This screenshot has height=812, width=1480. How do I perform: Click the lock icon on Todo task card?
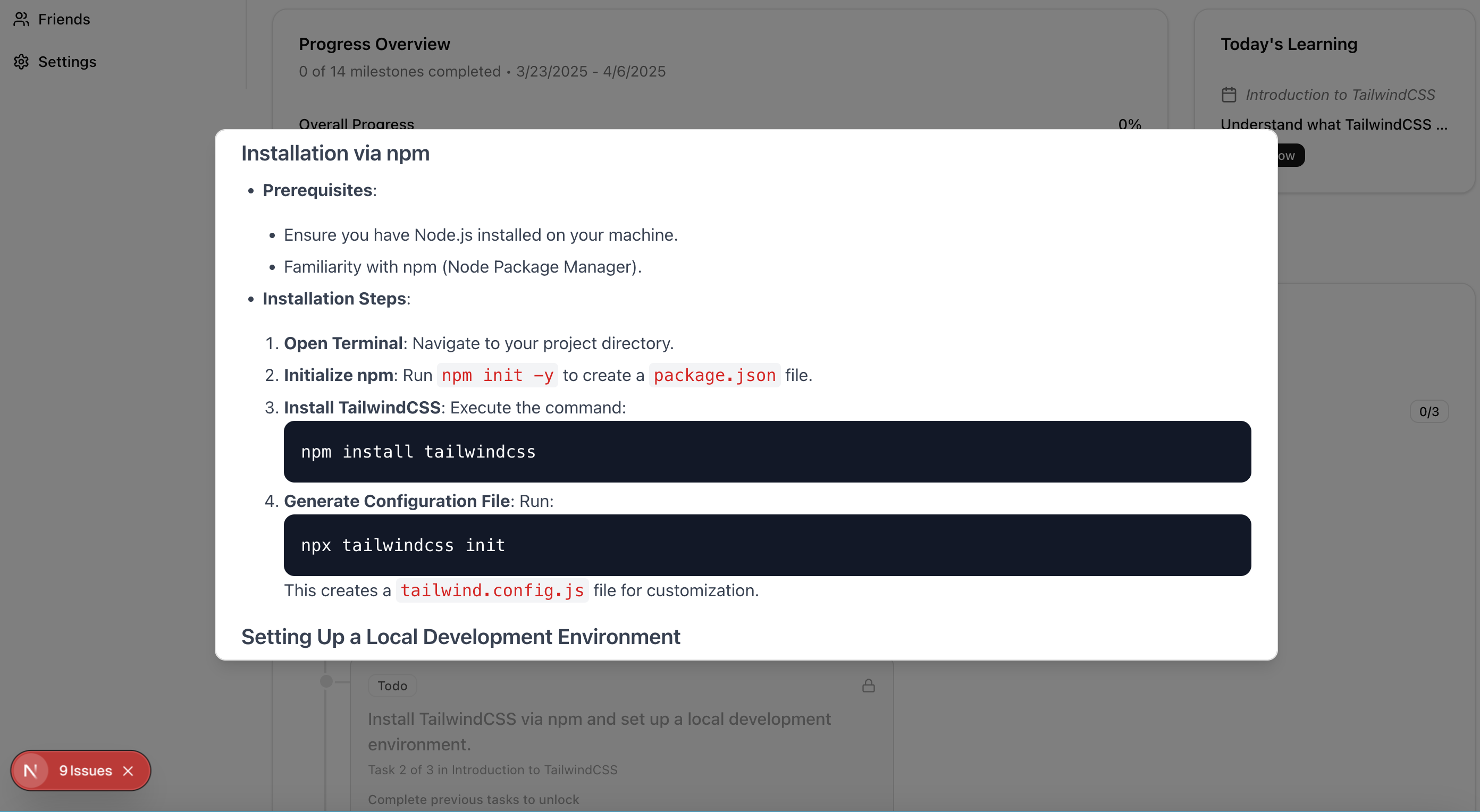[868, 686]
